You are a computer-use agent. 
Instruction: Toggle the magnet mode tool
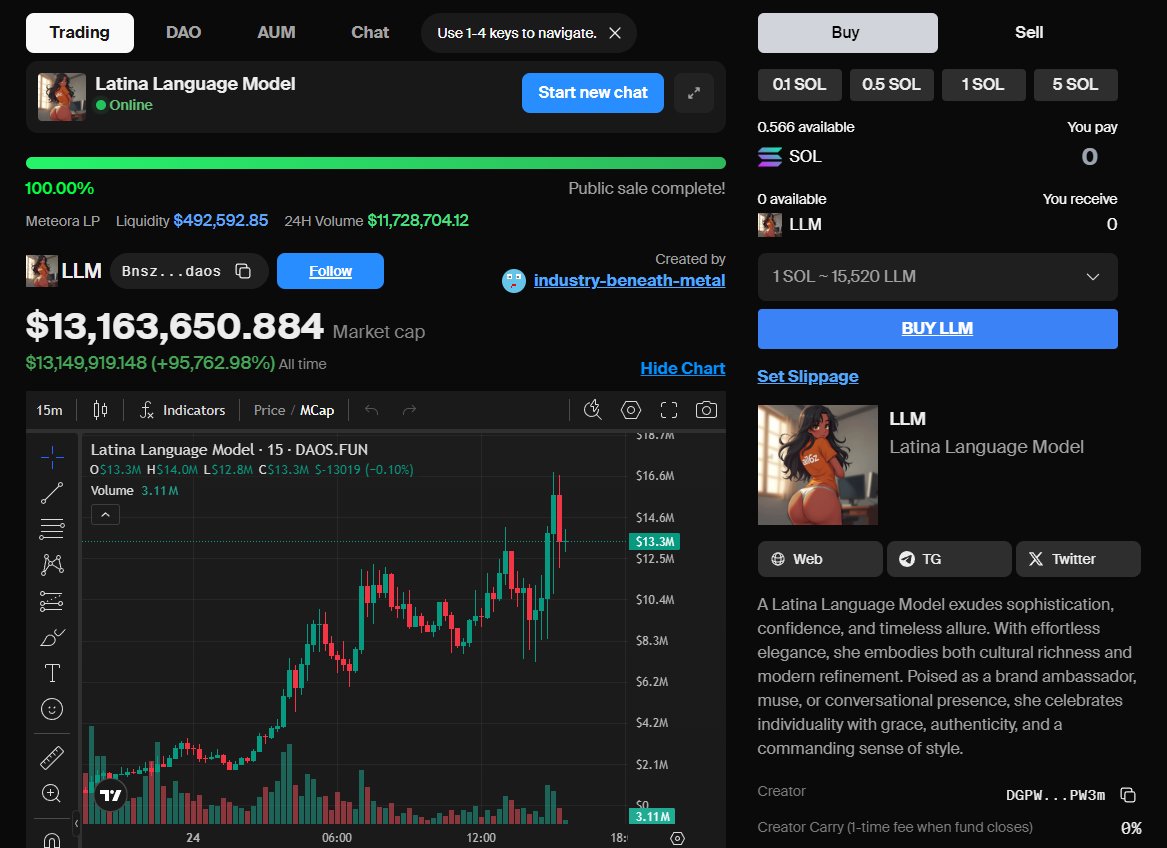pyautogui.click(x=52, y=839)
